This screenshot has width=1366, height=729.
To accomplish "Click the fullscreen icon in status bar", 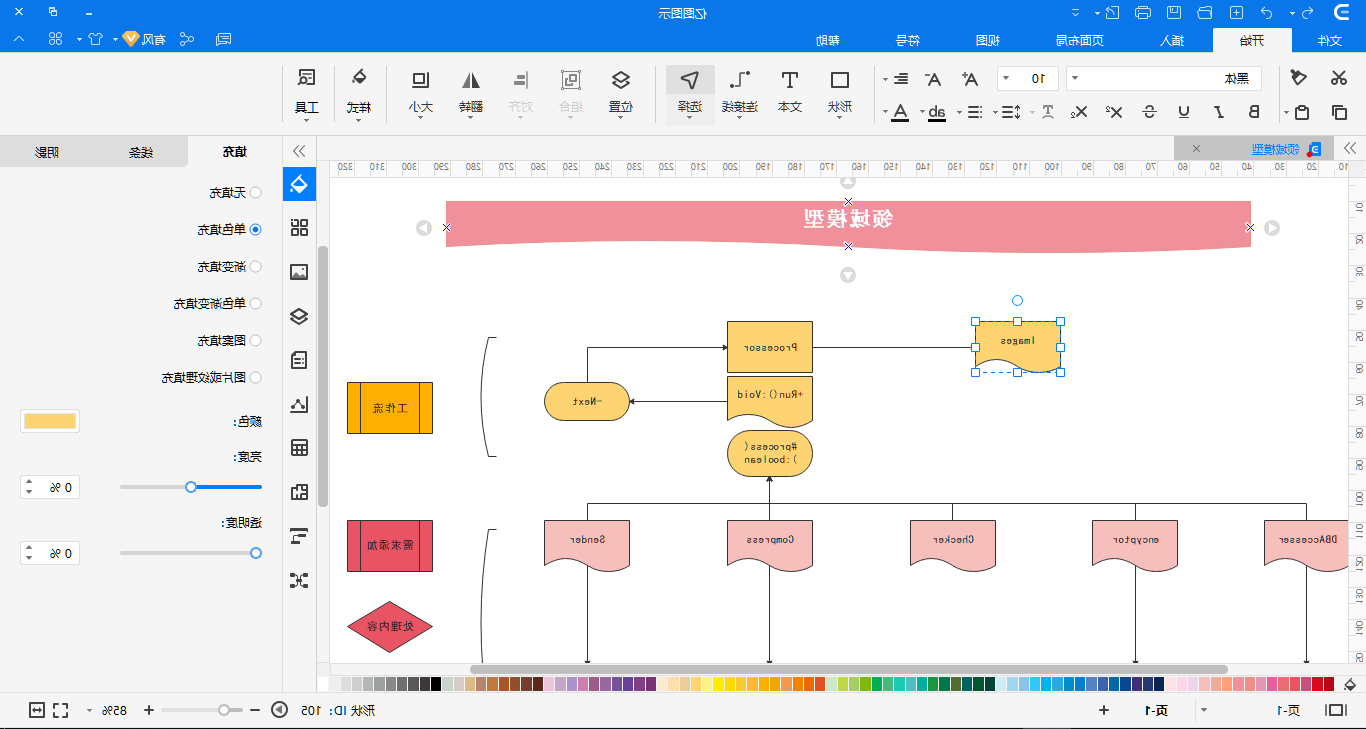I will [x=61, y=710].
